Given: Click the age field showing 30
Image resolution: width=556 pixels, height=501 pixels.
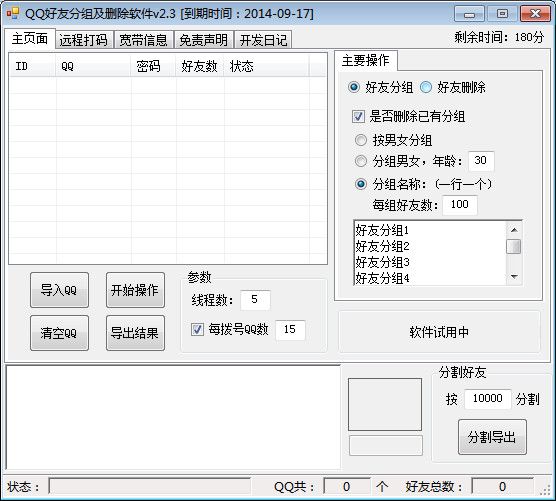Looking at the screenshot, I should point(481,161).
